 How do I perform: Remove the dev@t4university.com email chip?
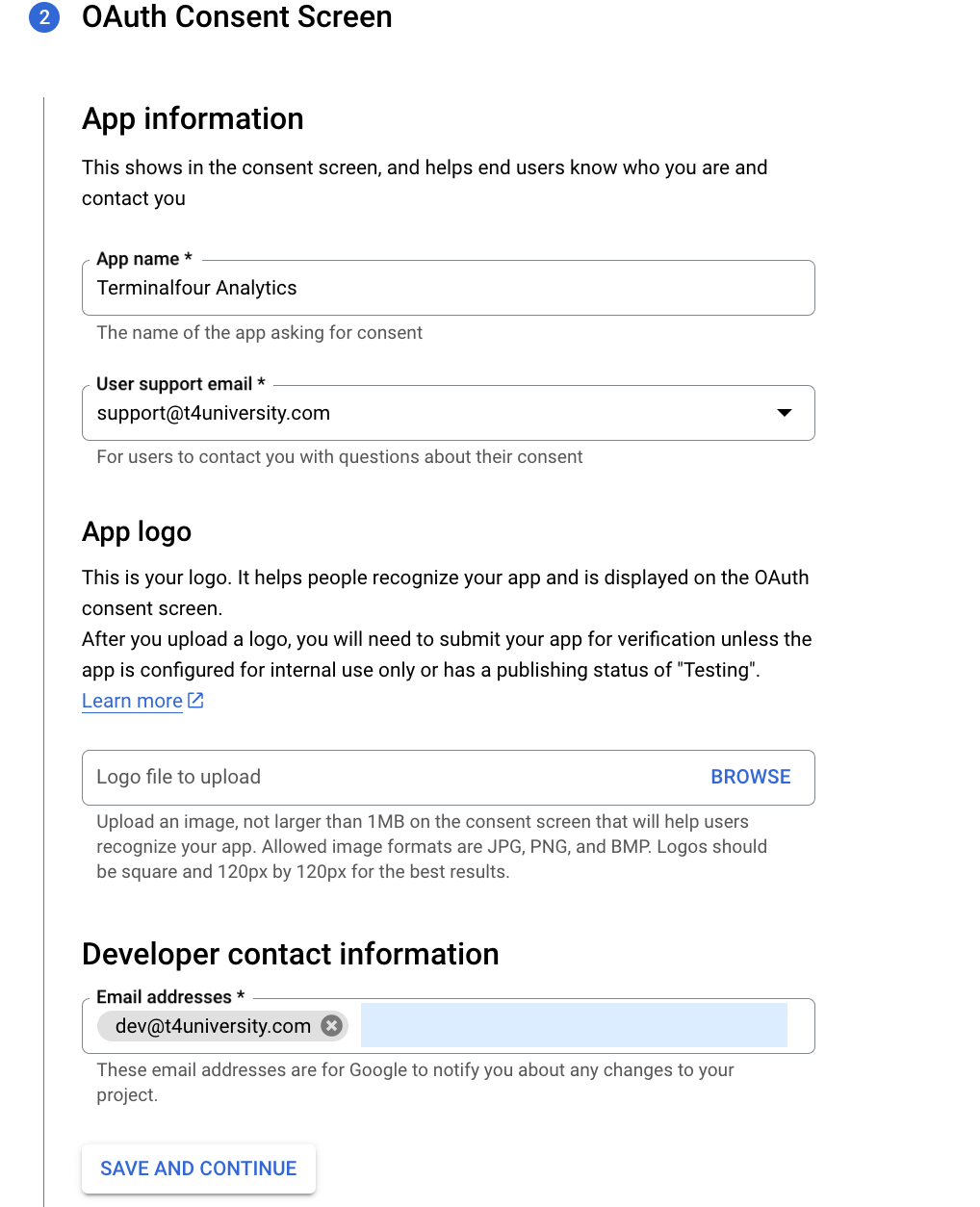tap(332, 1026)
